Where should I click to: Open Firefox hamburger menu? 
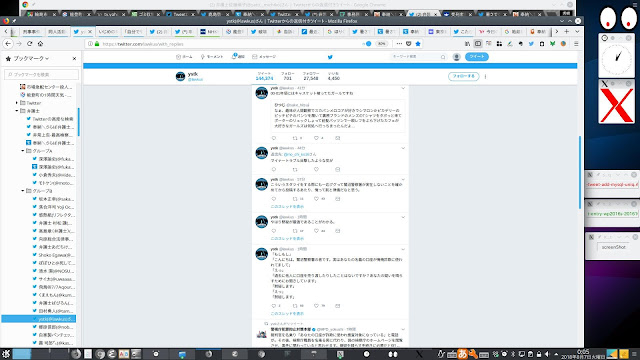click(576, 44)
